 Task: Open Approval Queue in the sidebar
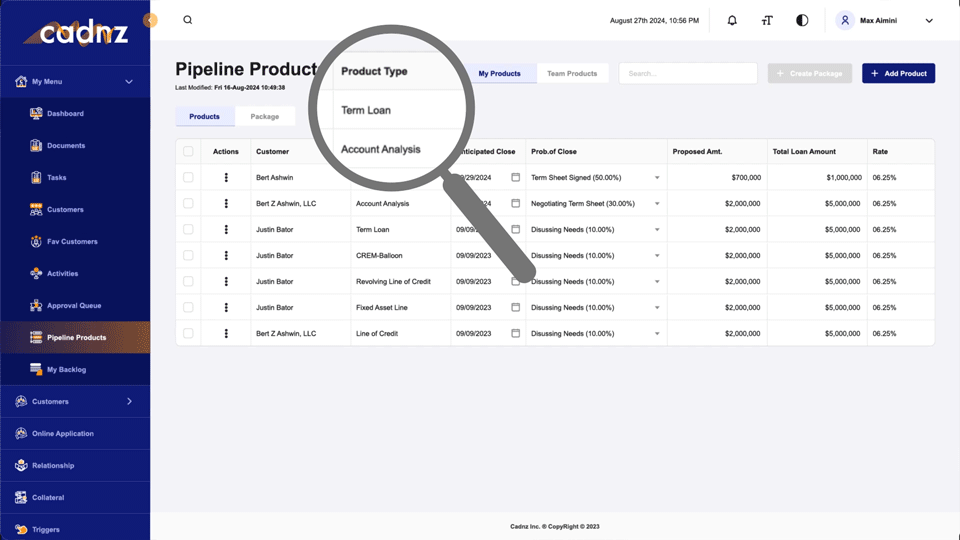(x=74, y=306)
